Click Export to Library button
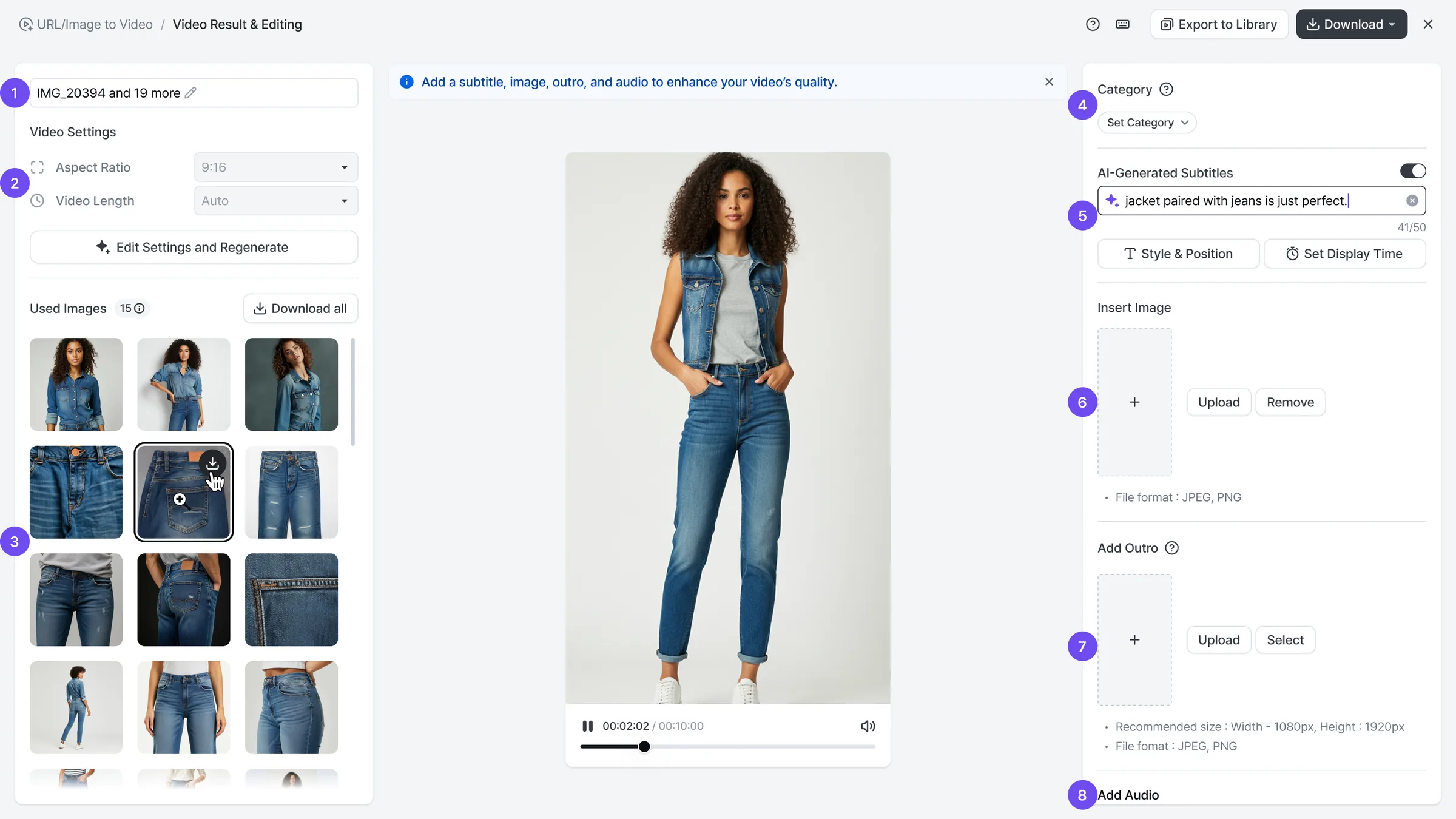This screenshot has height=819, width=1456. point(1219,24)
